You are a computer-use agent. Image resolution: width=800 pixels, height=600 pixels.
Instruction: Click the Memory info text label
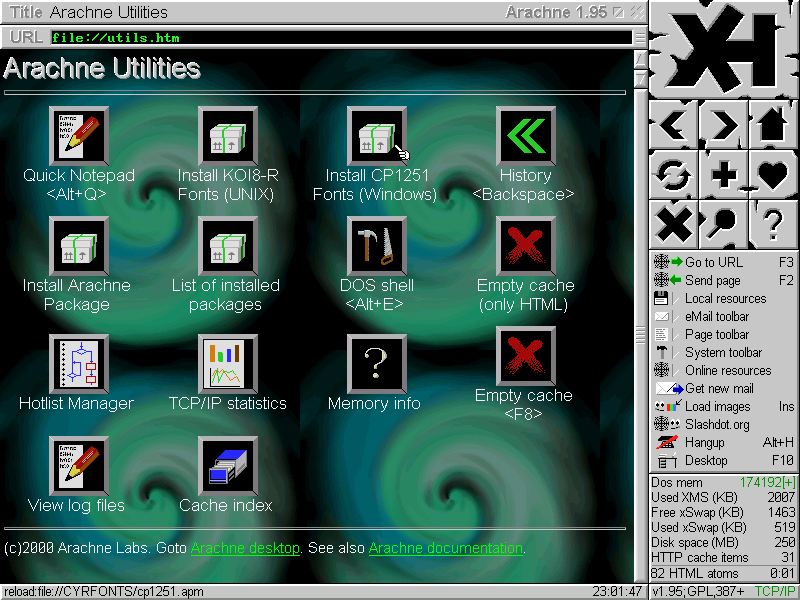point(374,404)
